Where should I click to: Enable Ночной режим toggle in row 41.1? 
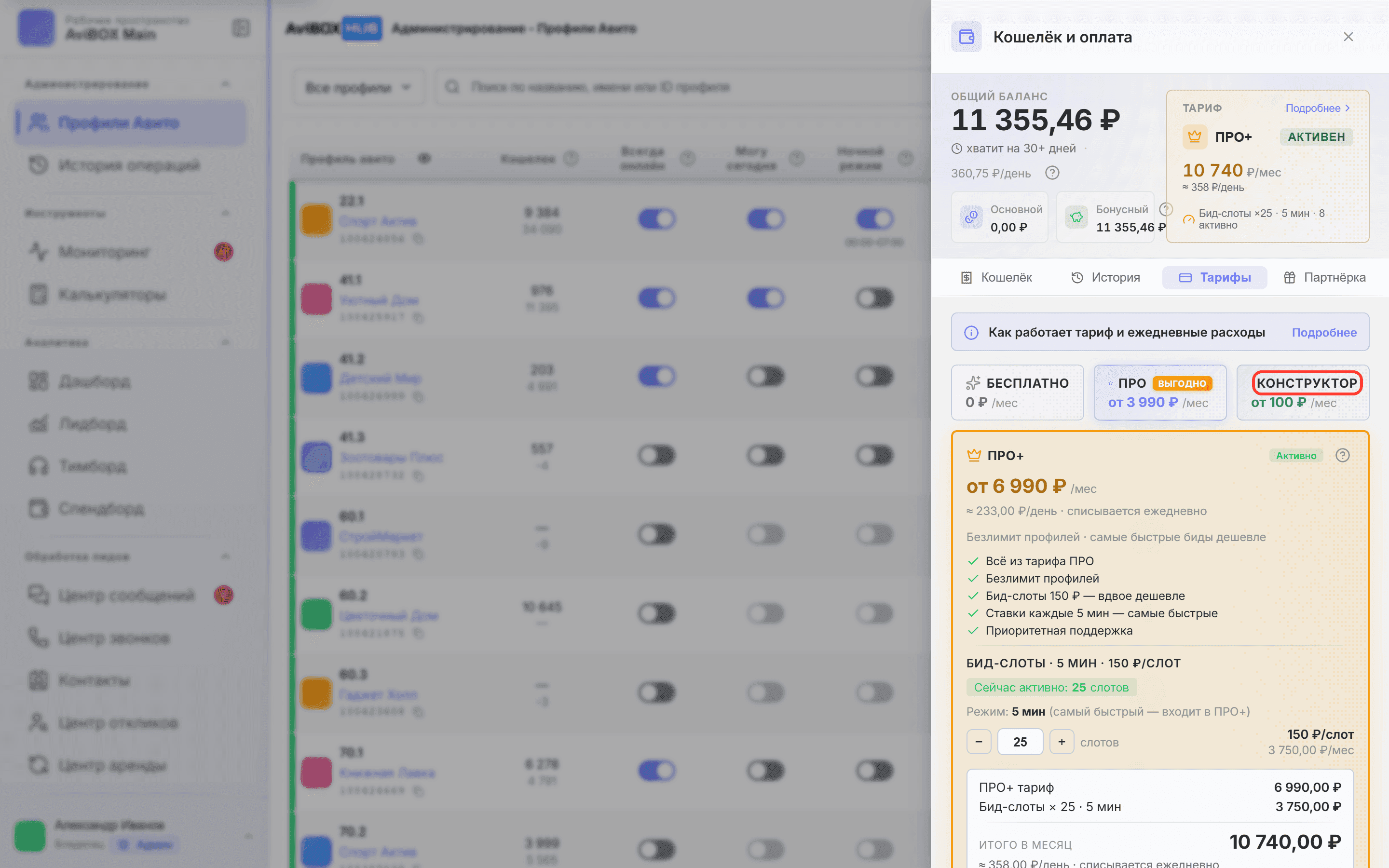(875, 298)
